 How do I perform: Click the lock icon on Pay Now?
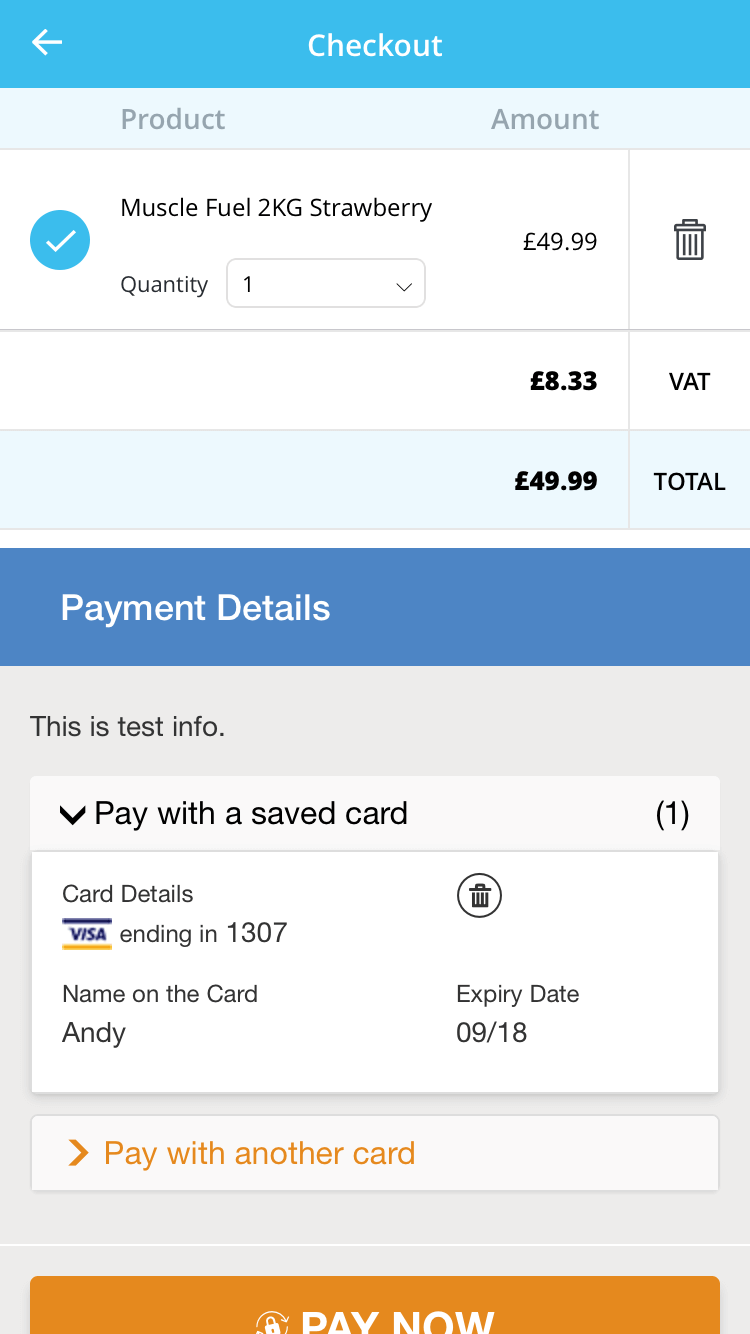272,1323
